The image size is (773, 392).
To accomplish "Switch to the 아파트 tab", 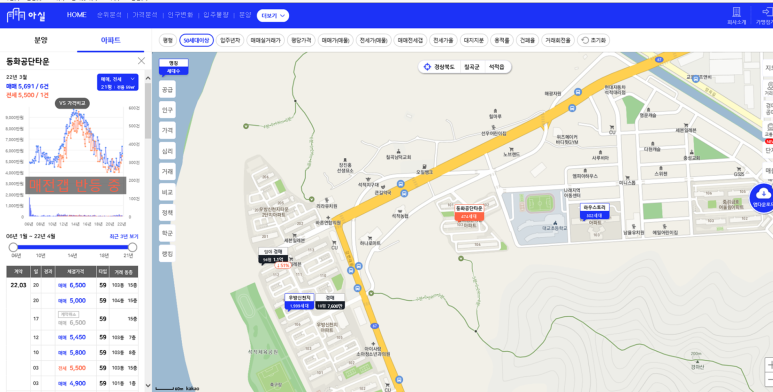I will pos(110,40).
